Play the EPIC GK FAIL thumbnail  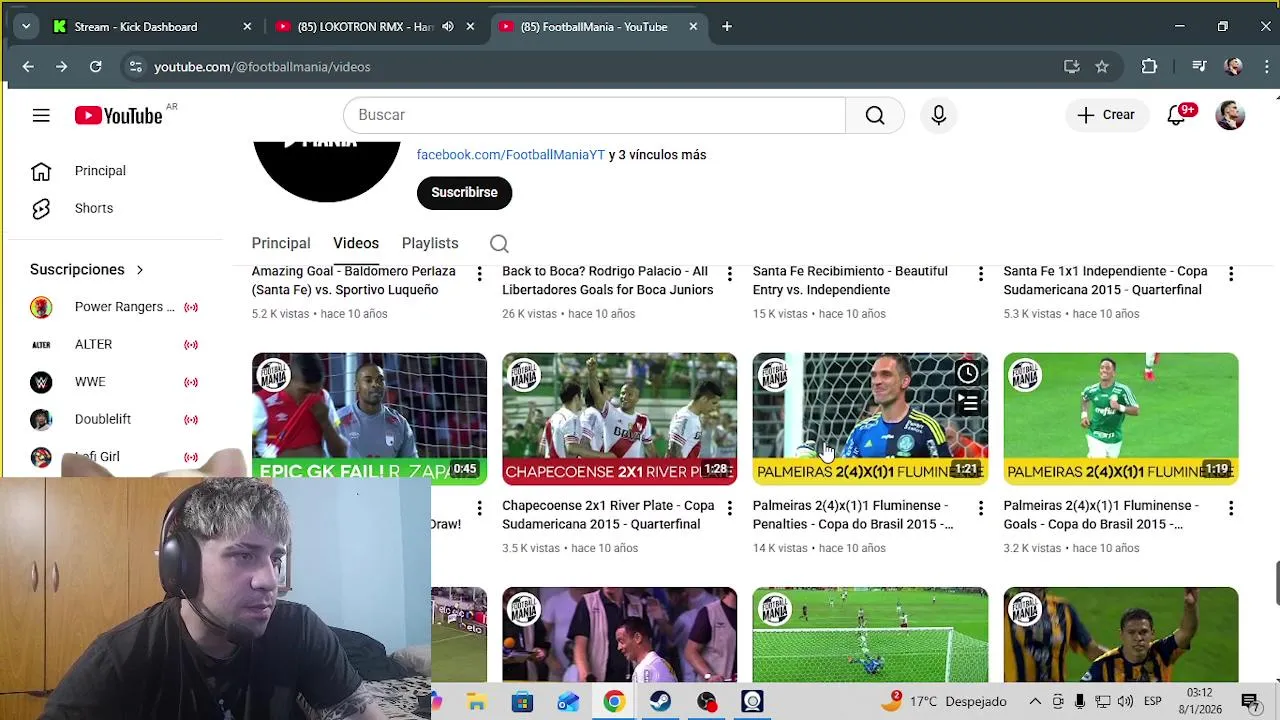click(x=369, y=419)
